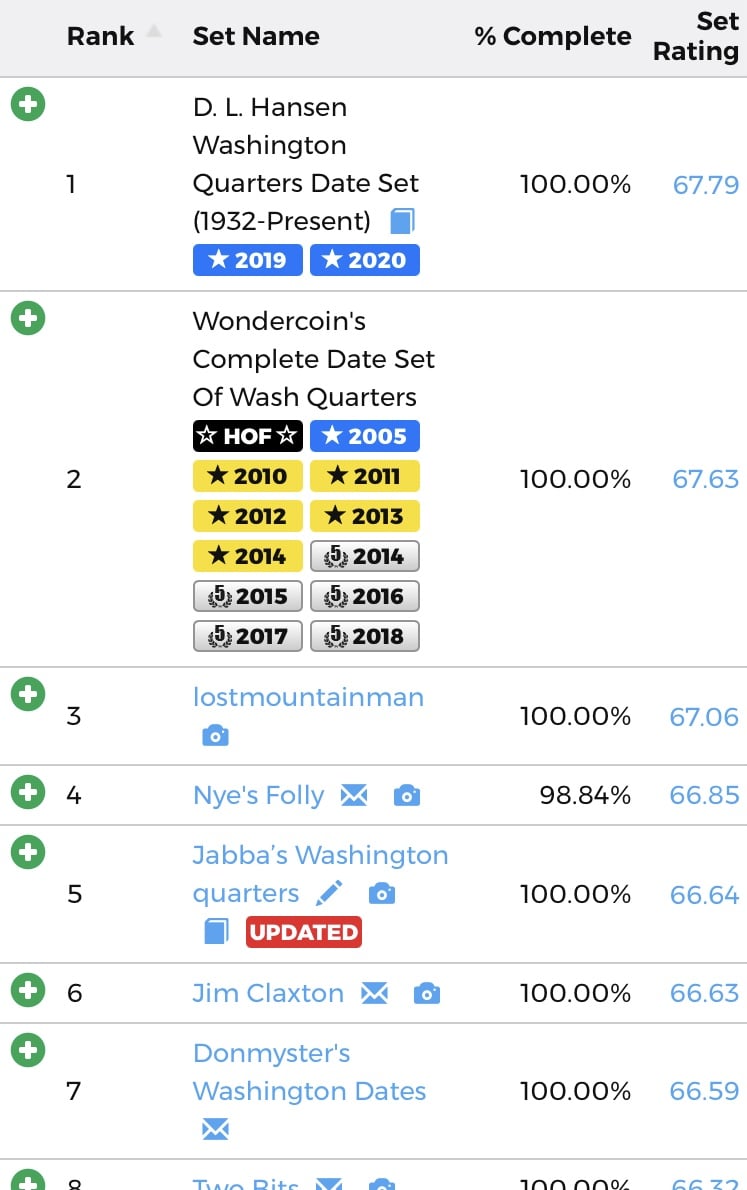Click the HOF badge on Wondercoin's set
The height and width of the screenshot is (1190, 747).
click(247, 436)
